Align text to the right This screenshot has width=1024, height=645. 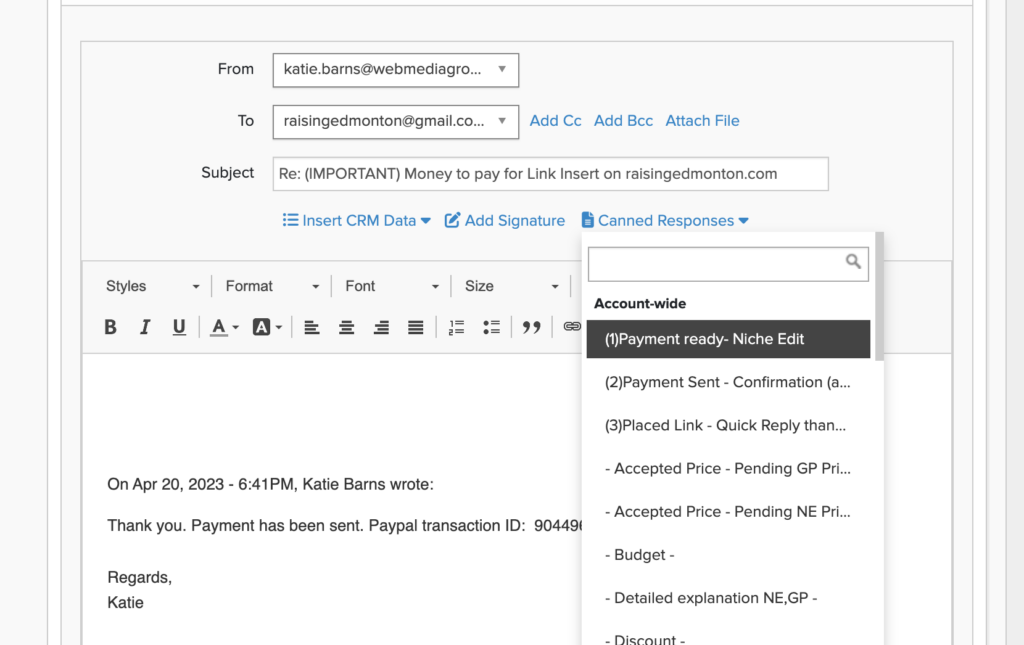point(381,327)
